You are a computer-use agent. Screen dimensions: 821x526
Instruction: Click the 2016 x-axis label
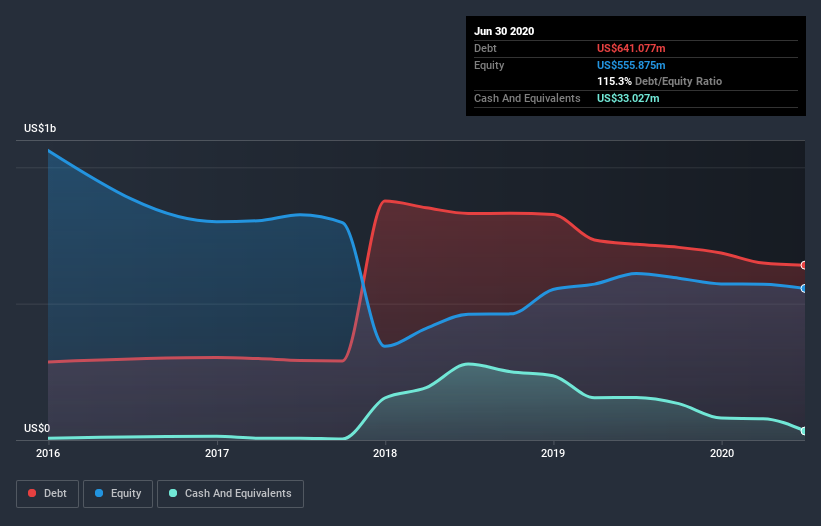point(48,453)
